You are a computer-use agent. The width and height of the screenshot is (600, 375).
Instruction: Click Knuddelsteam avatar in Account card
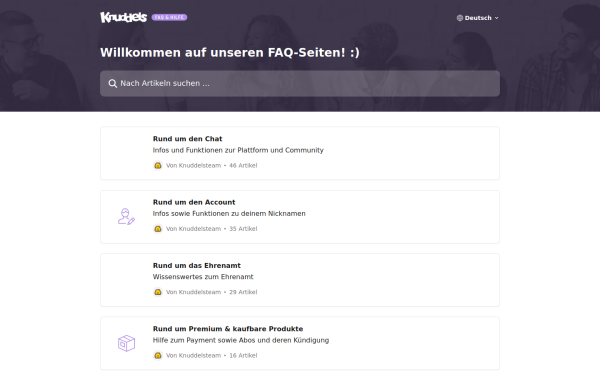click(158, 229)
